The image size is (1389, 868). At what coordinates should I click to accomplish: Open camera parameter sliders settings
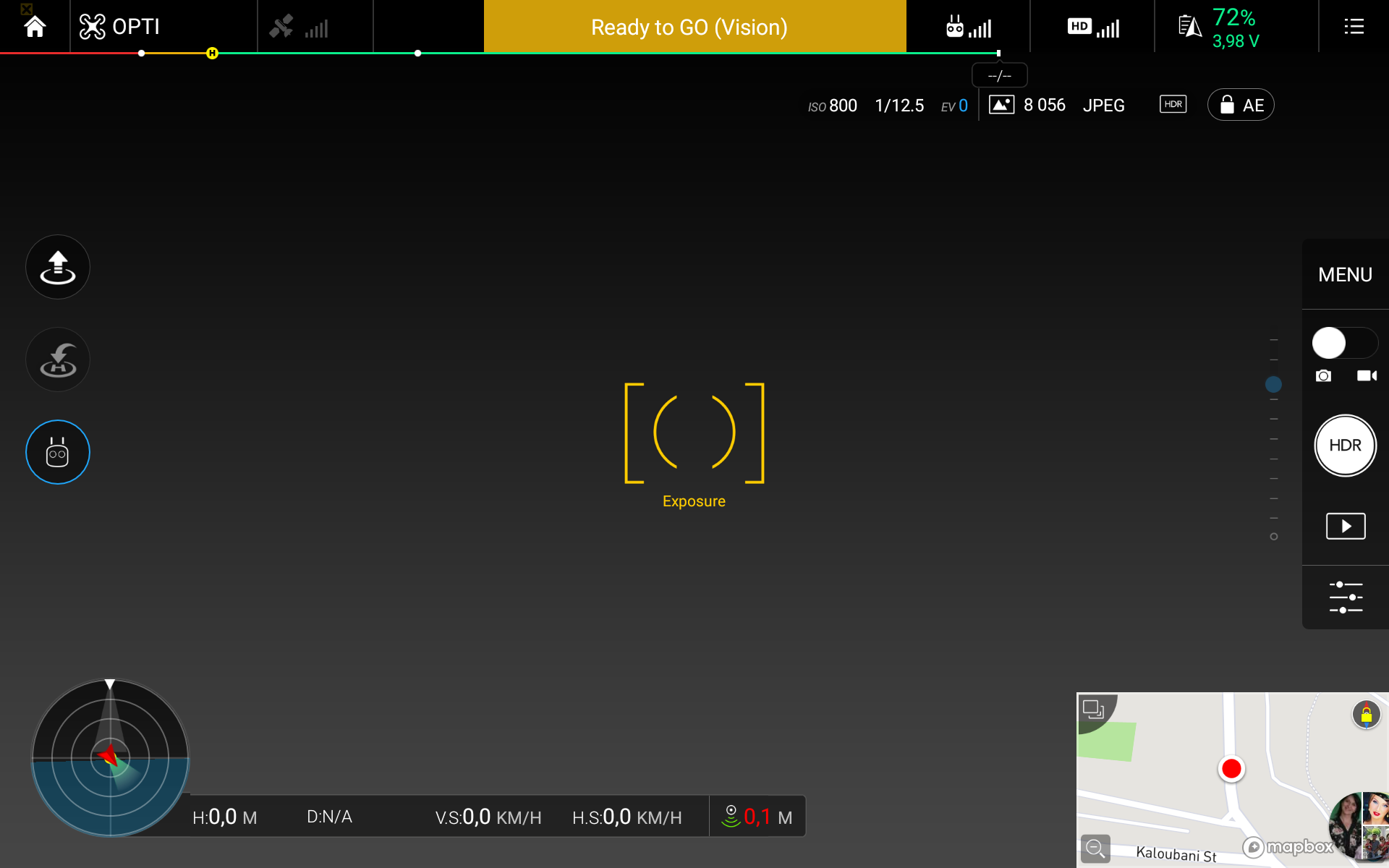[x=1346, y=597]
